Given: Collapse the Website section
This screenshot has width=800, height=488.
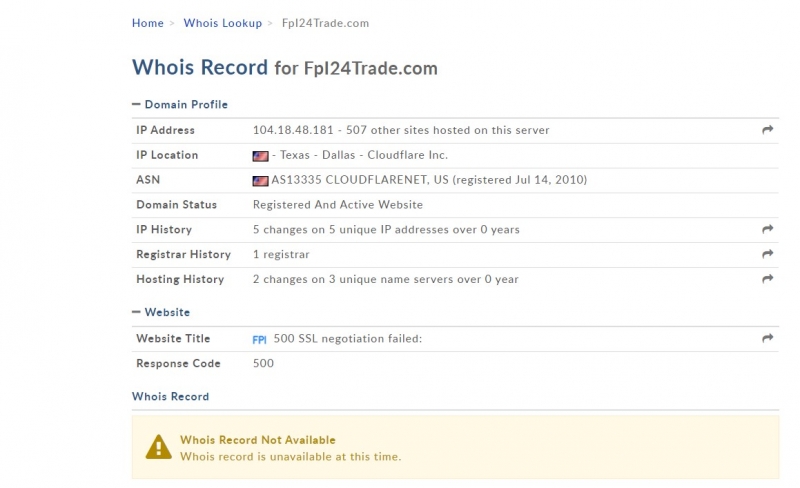Looking at the screenshot, I should coord(161,312).
